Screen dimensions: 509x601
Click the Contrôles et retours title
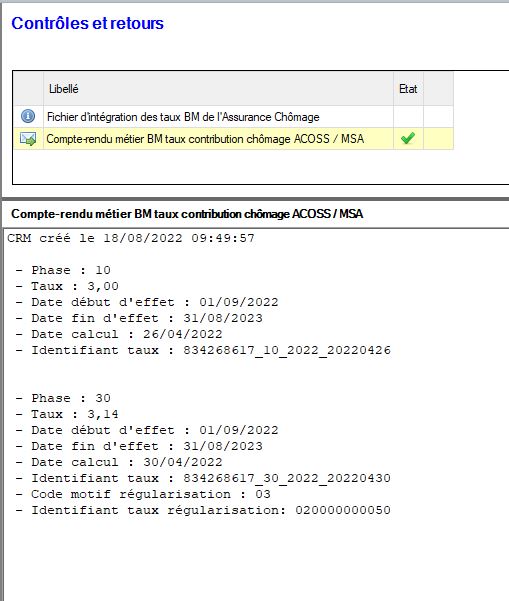[x=87, y=23]
